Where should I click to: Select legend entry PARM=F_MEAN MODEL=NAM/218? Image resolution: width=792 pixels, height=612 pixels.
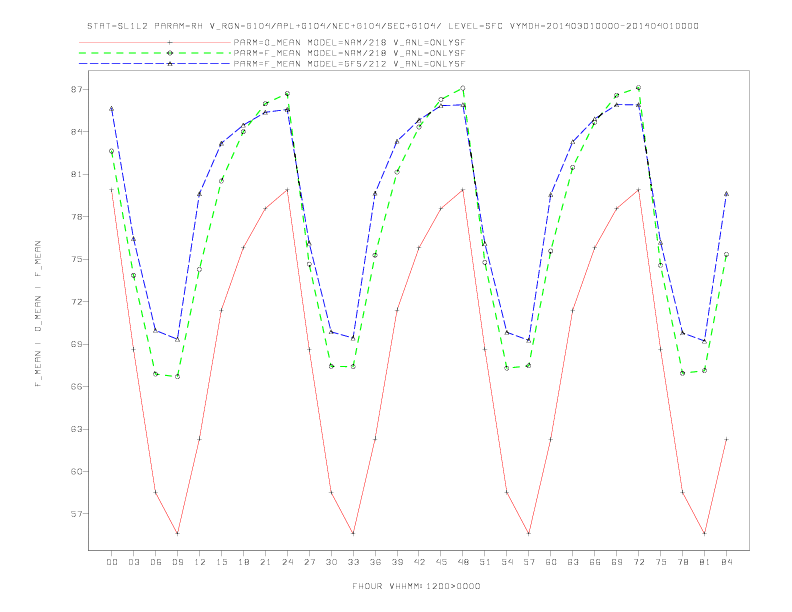point(349,53)
